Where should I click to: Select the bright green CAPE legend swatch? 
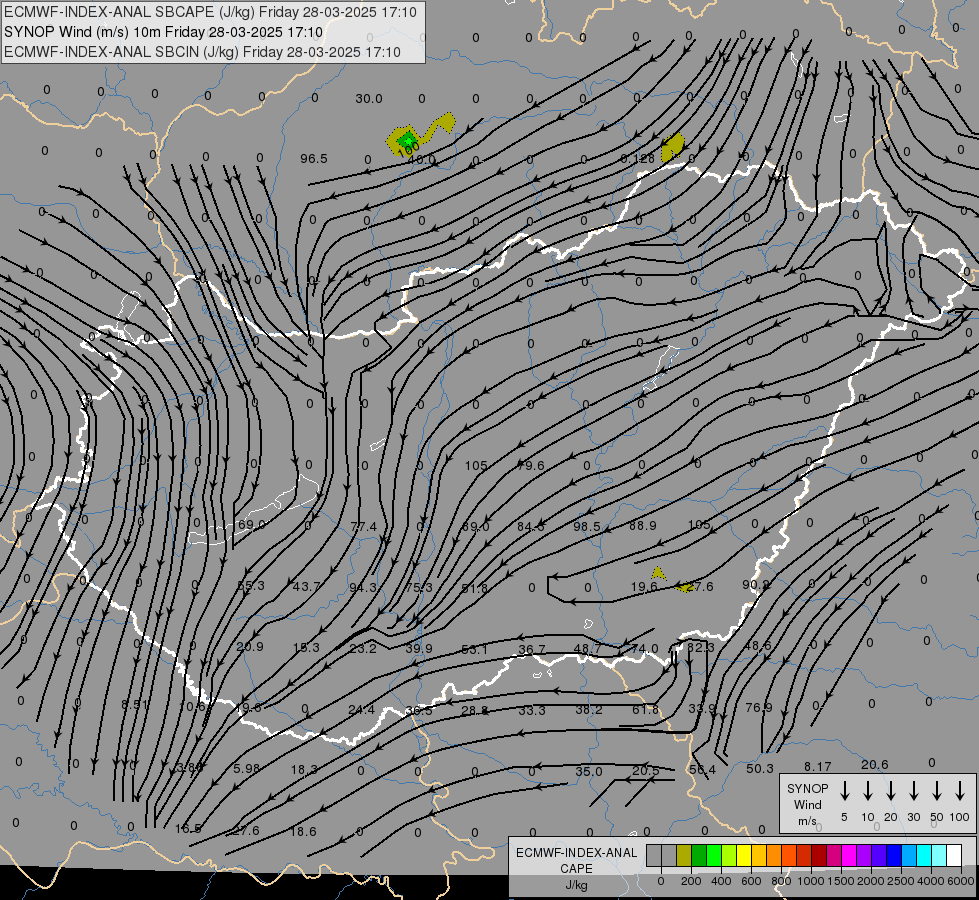[x=714, y=855]
